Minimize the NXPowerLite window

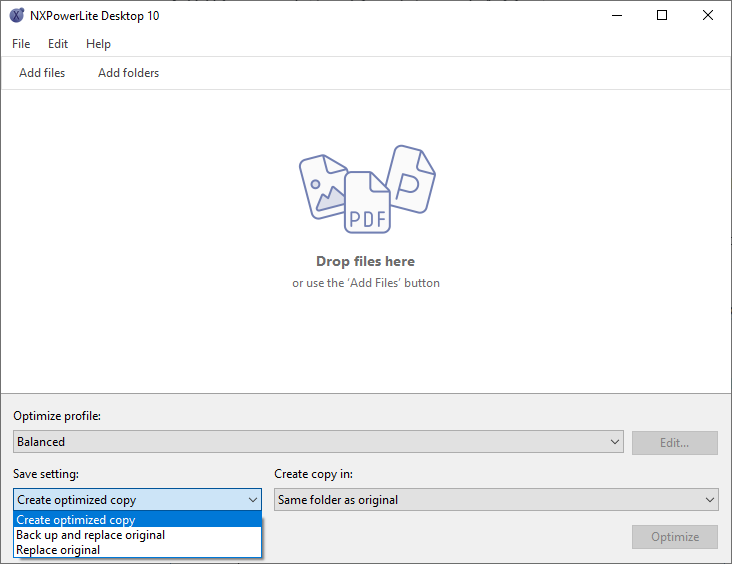click(617, 15)
